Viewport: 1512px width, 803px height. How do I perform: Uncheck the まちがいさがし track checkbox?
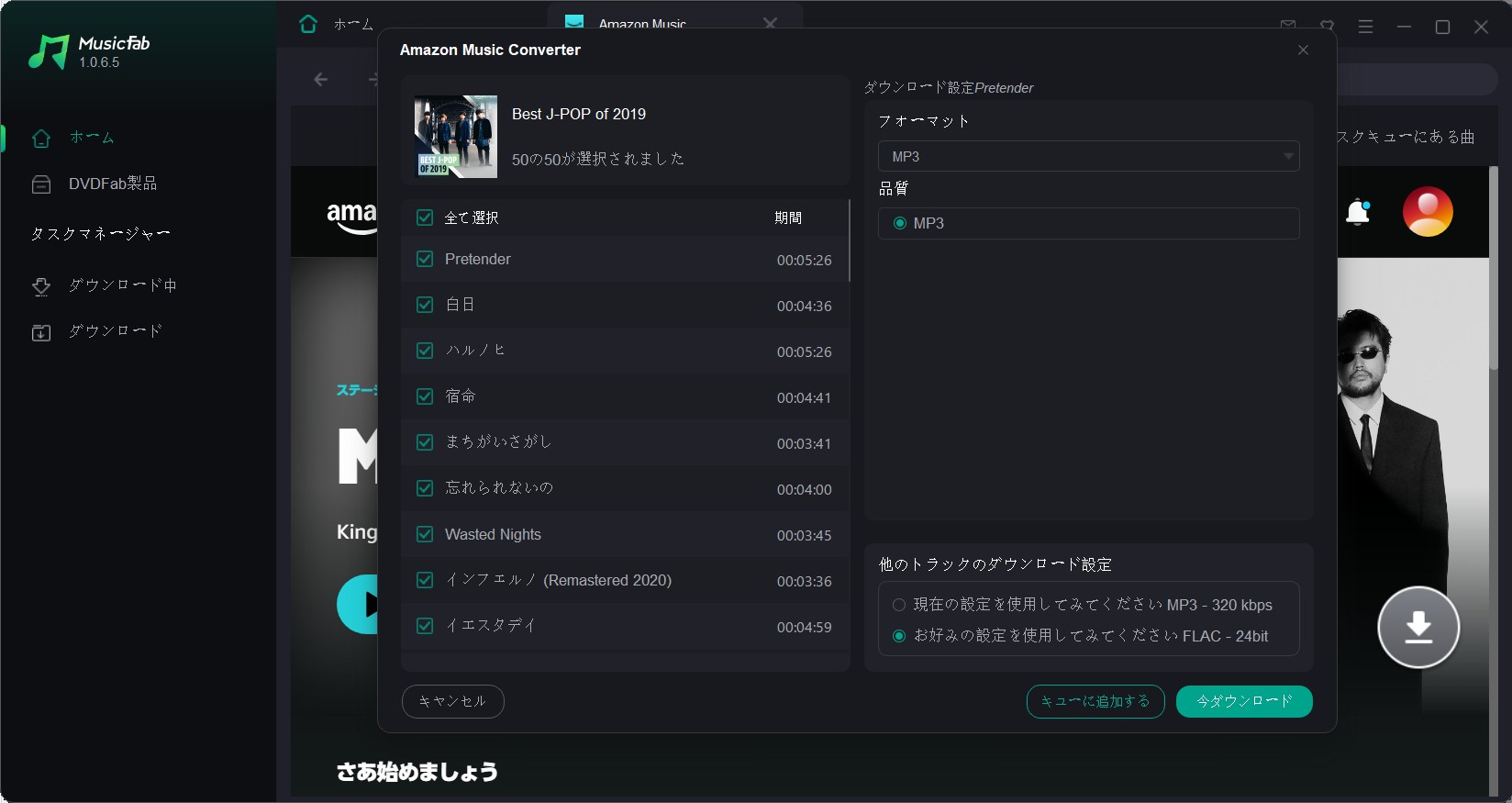coord(425,442)
